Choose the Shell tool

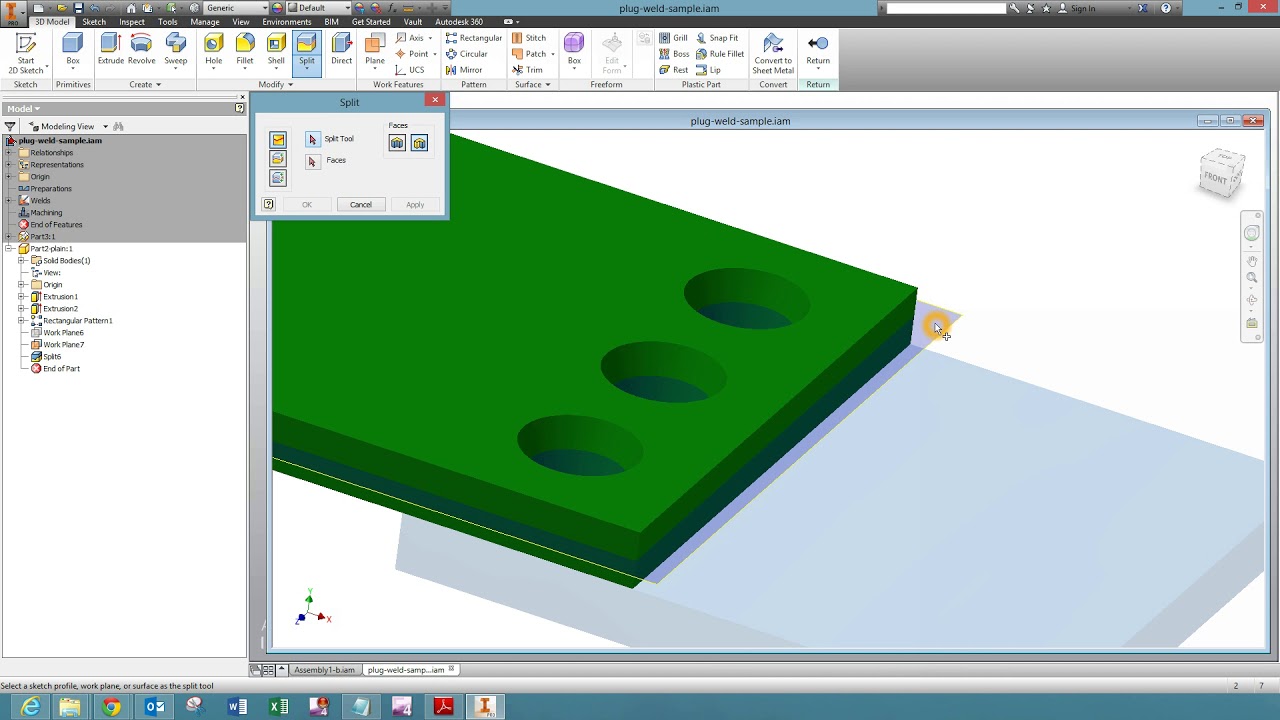276,50
